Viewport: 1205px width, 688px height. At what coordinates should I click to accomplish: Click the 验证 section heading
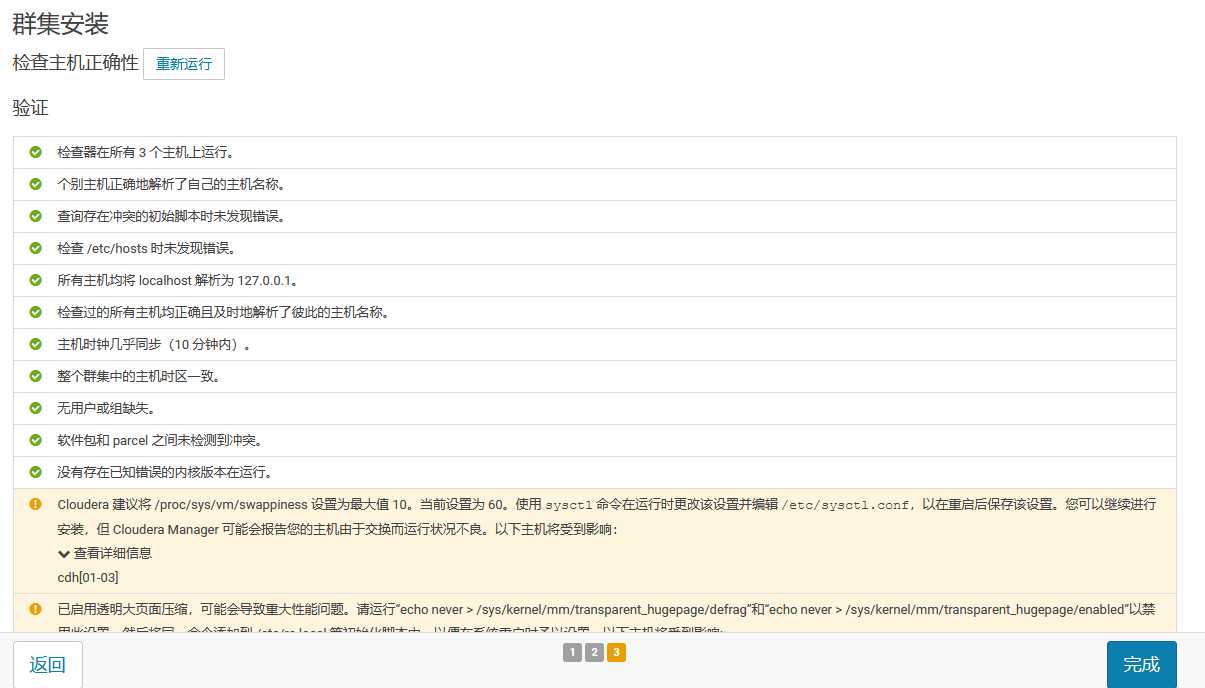click(x=30, y=108)
